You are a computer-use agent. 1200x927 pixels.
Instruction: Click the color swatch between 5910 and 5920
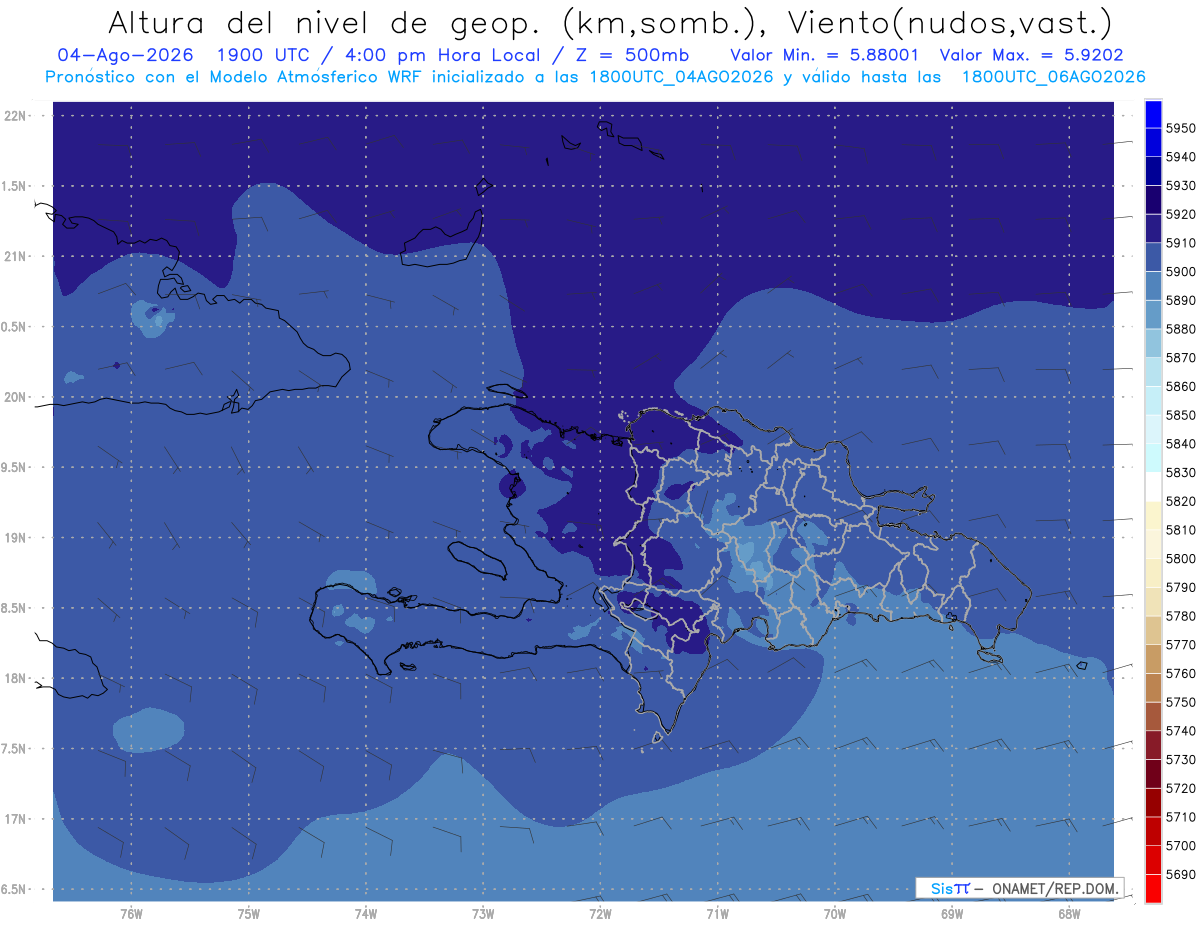(x=1153, y=228)
